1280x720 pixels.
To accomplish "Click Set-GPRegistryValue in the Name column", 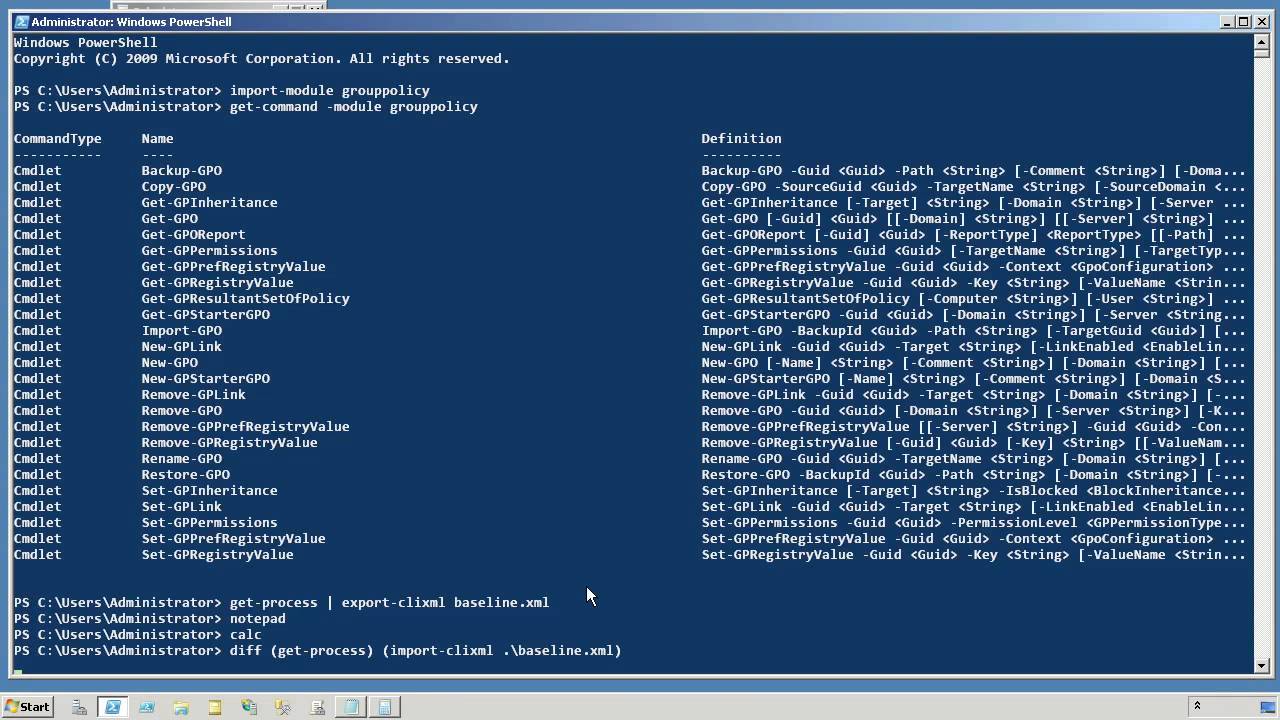I will pos(217,554).
